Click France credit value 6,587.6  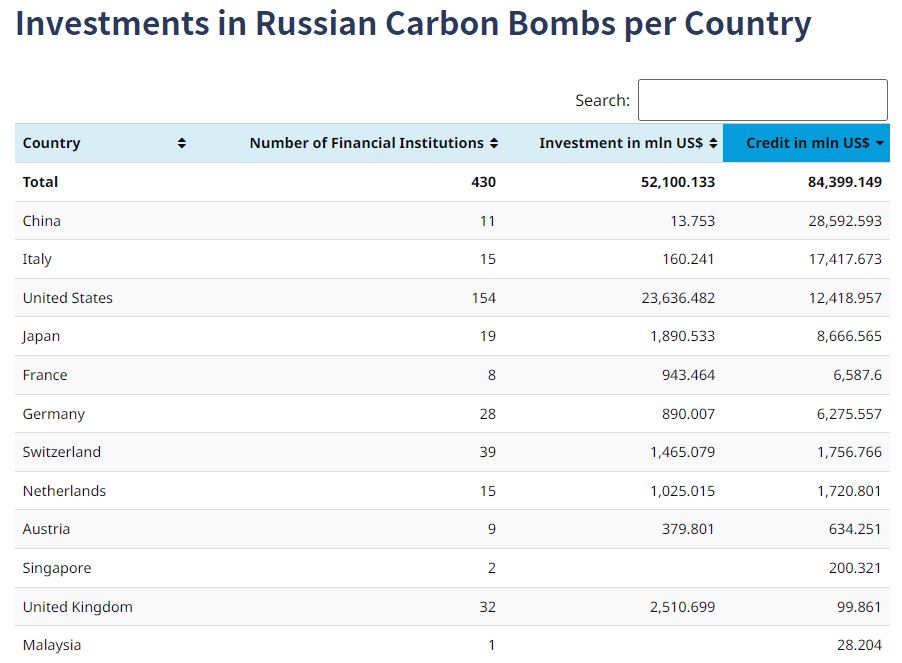[857, 375]
